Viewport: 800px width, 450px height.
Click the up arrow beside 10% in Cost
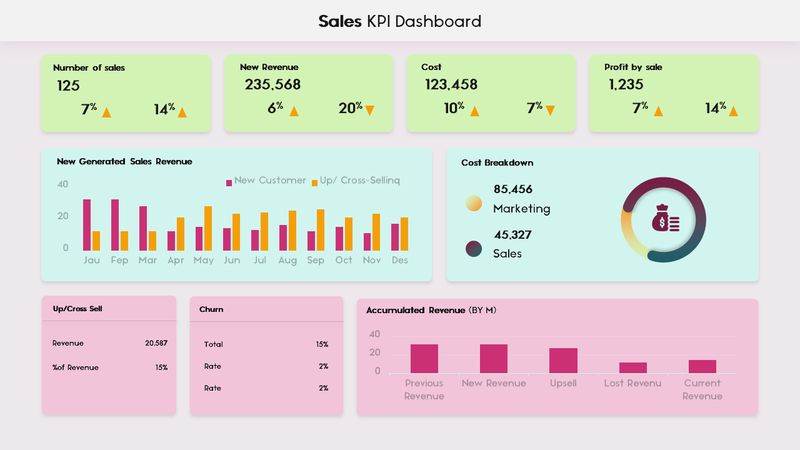coord(474,111)
